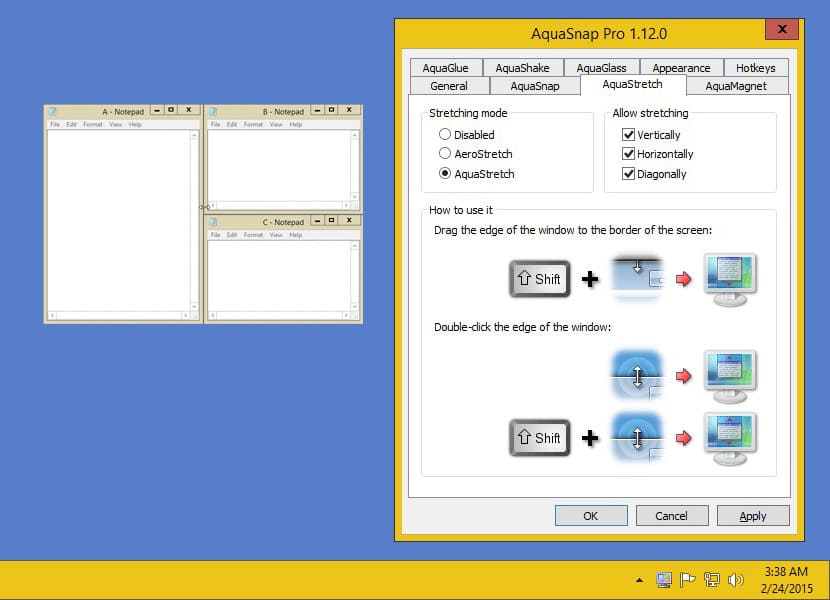Open File menu in B - Notepad
Viewport: 830px width, 600px height.
(215, 124)
